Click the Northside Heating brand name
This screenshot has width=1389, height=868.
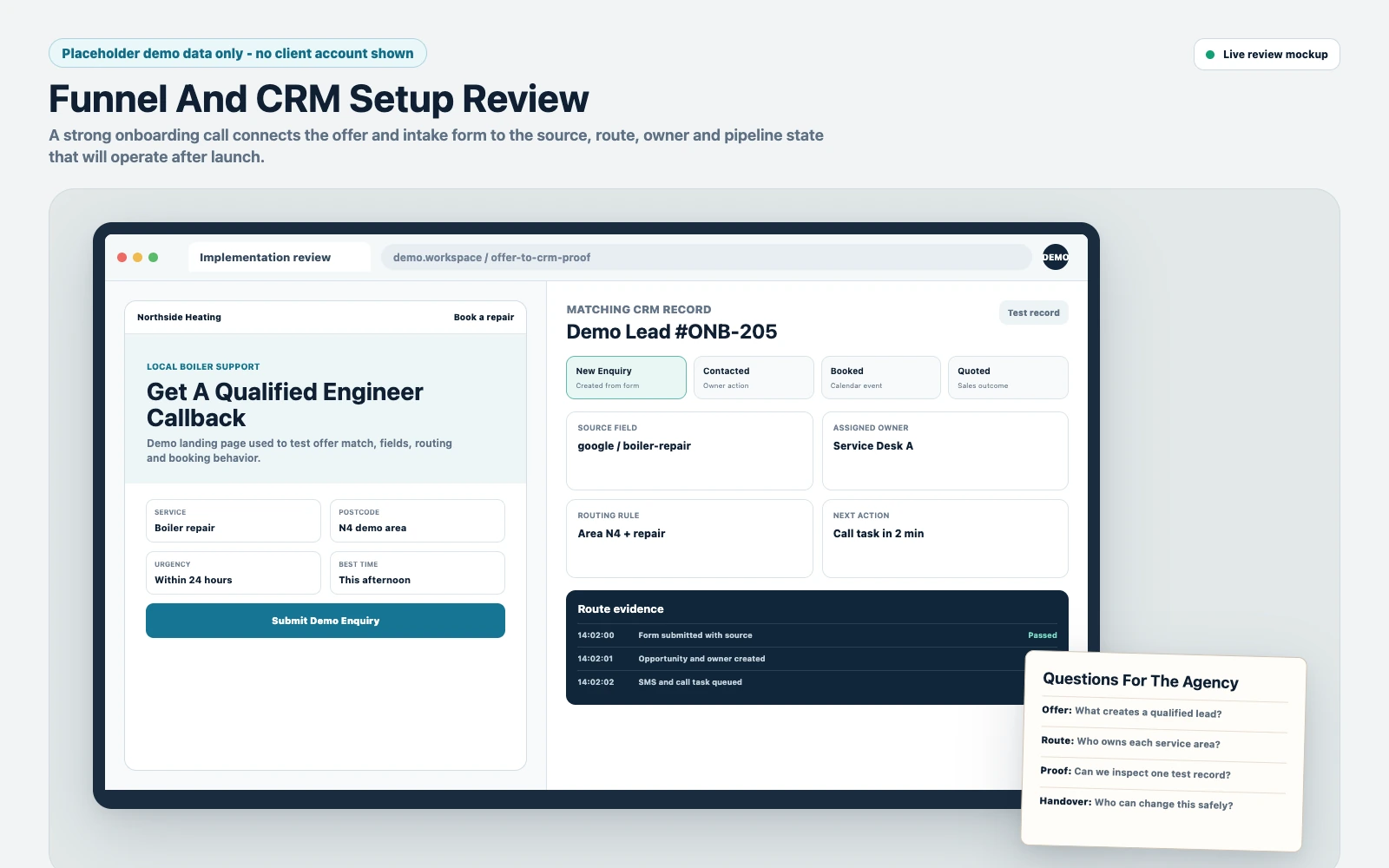pos(179,317)
